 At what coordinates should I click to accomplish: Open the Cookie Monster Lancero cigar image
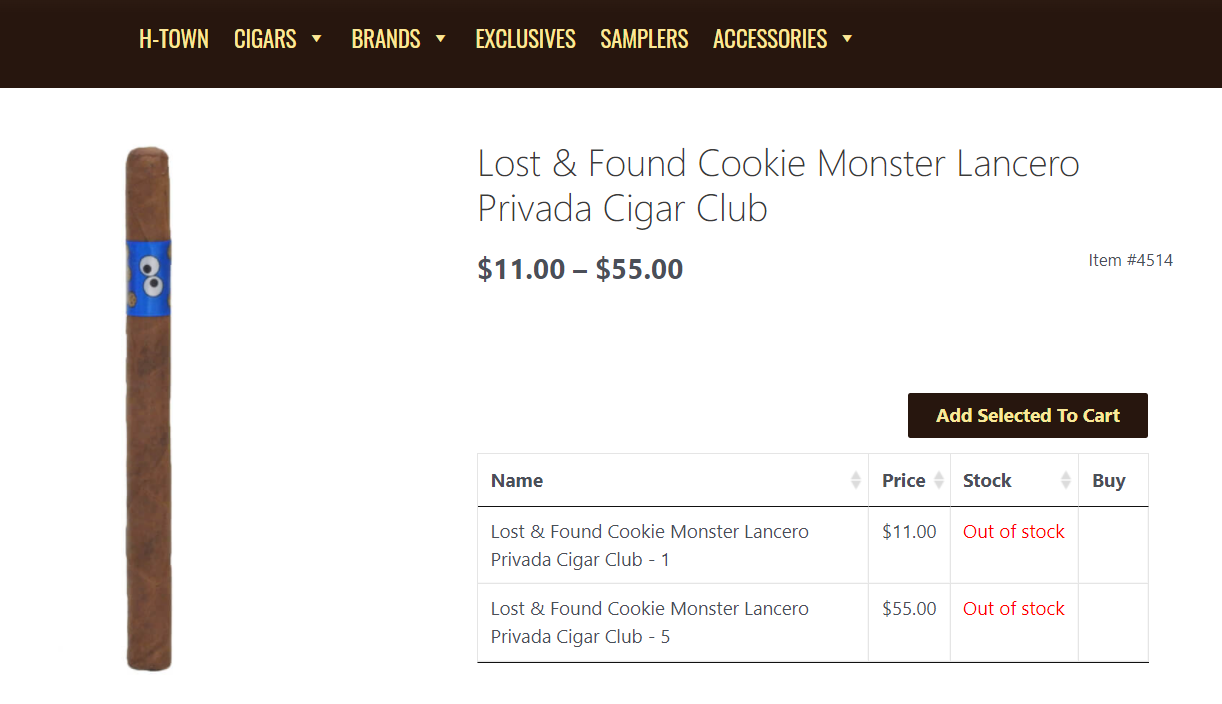148,408
